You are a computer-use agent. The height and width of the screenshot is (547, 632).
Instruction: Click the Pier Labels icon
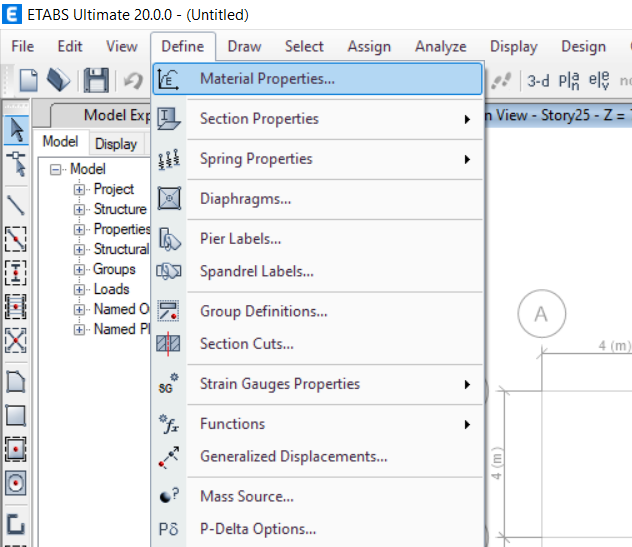coord(169,239)
